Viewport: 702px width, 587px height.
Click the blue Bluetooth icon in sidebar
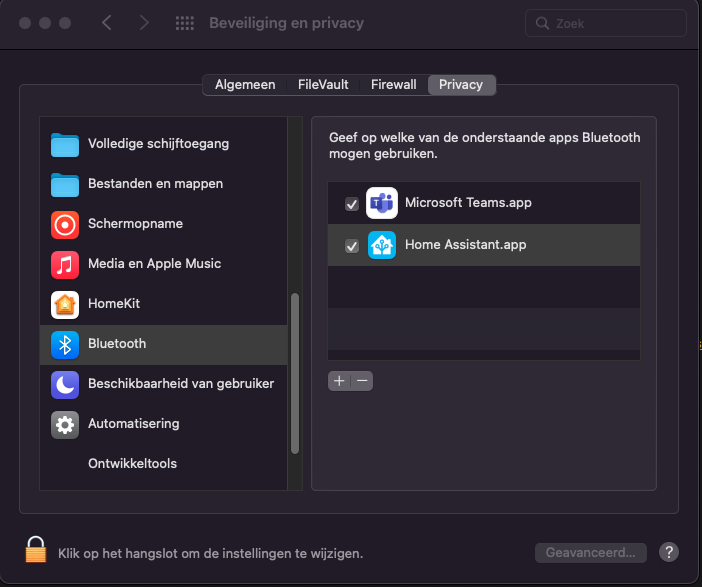coord(65,345)
